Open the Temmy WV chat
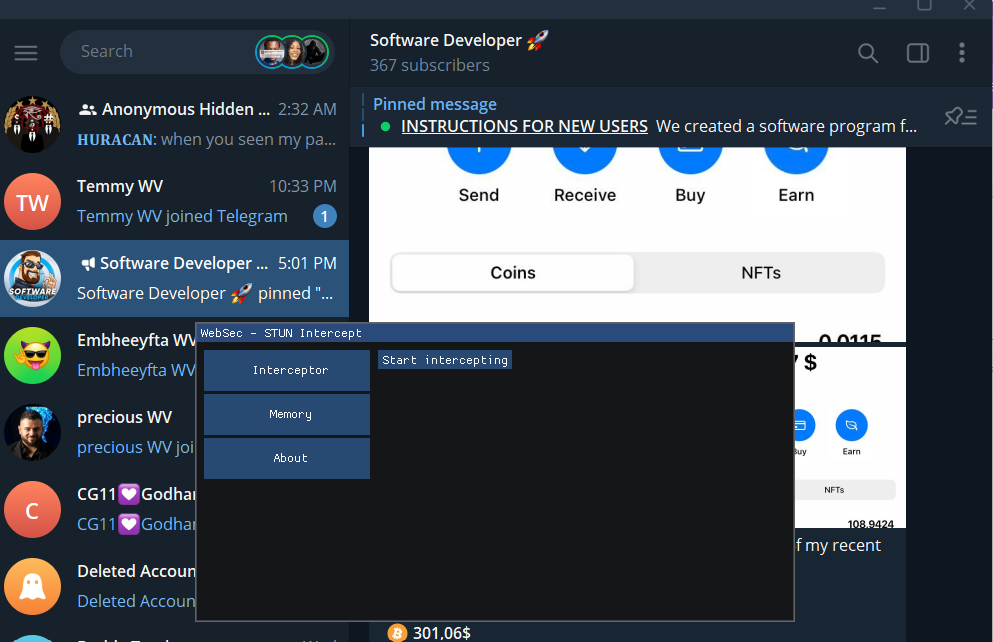 pos(174,201)
